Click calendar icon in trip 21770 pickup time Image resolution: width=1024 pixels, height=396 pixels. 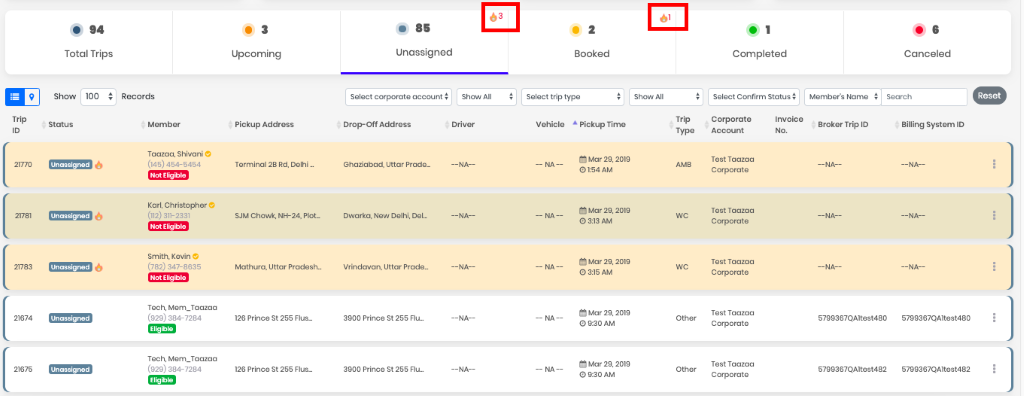tap(583, 159)
